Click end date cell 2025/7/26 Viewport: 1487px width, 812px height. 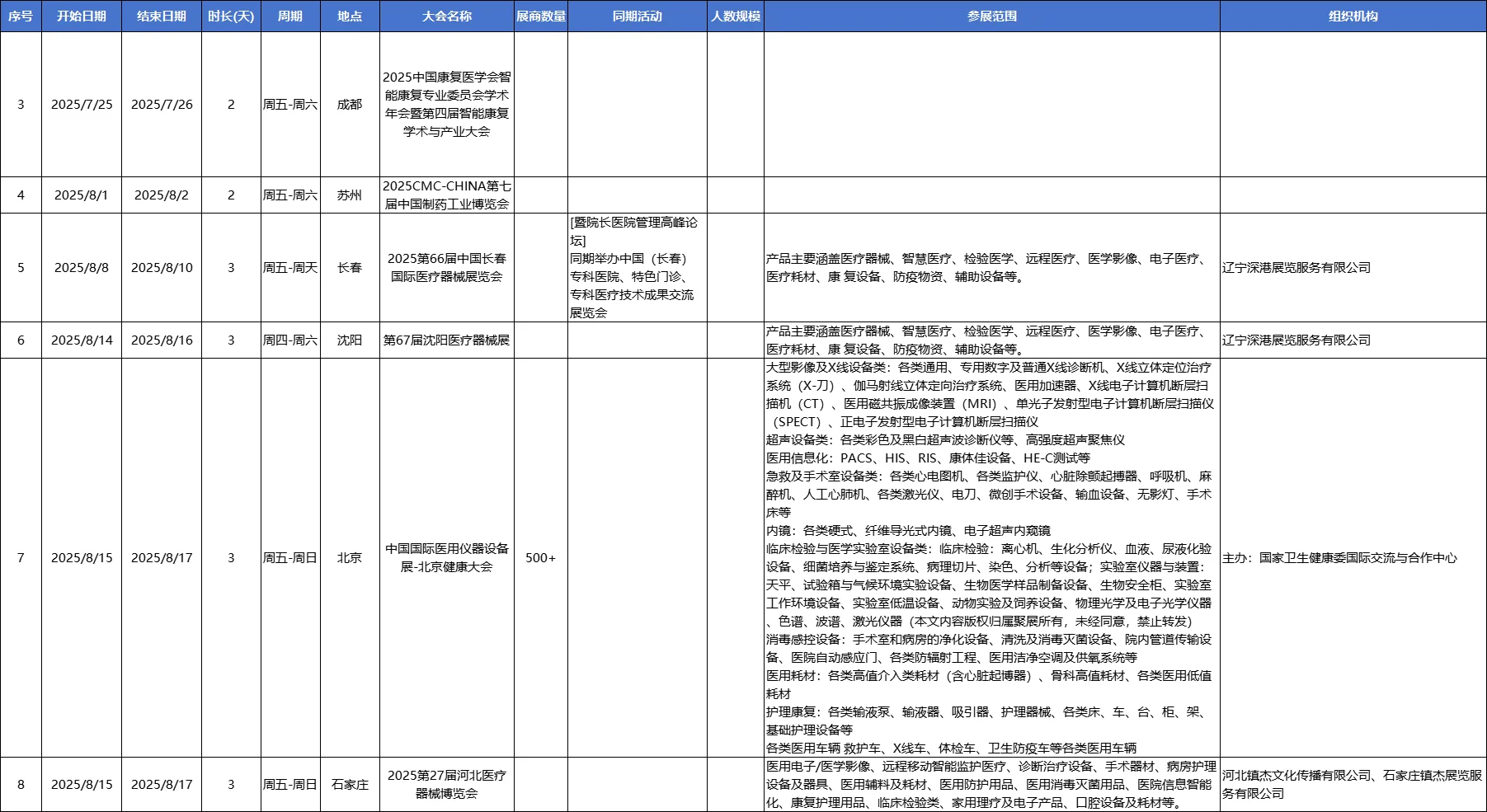point(162,105)
